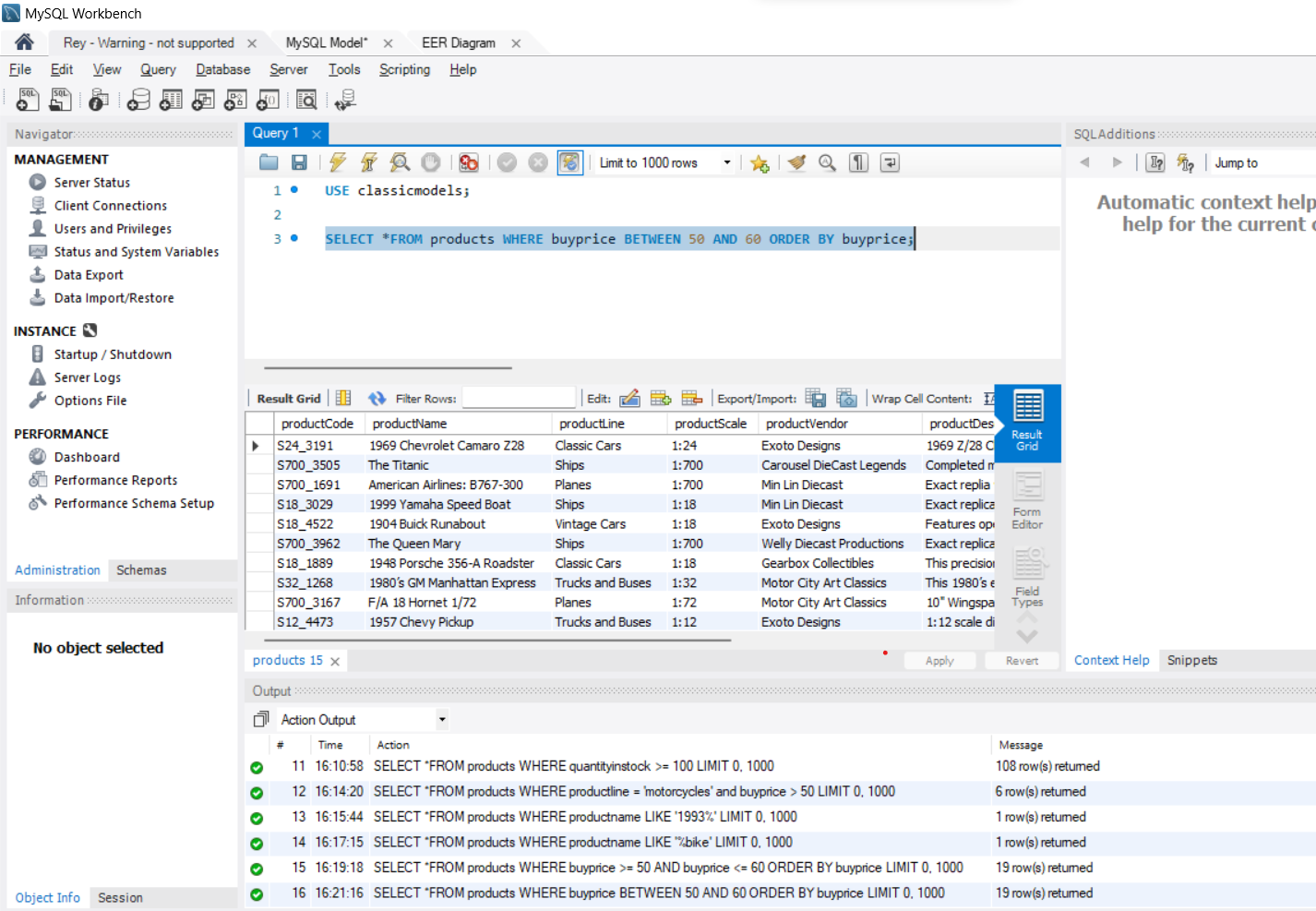Expand the Action Output dropdown
The image size is (1316, 911).
[442, 720]
